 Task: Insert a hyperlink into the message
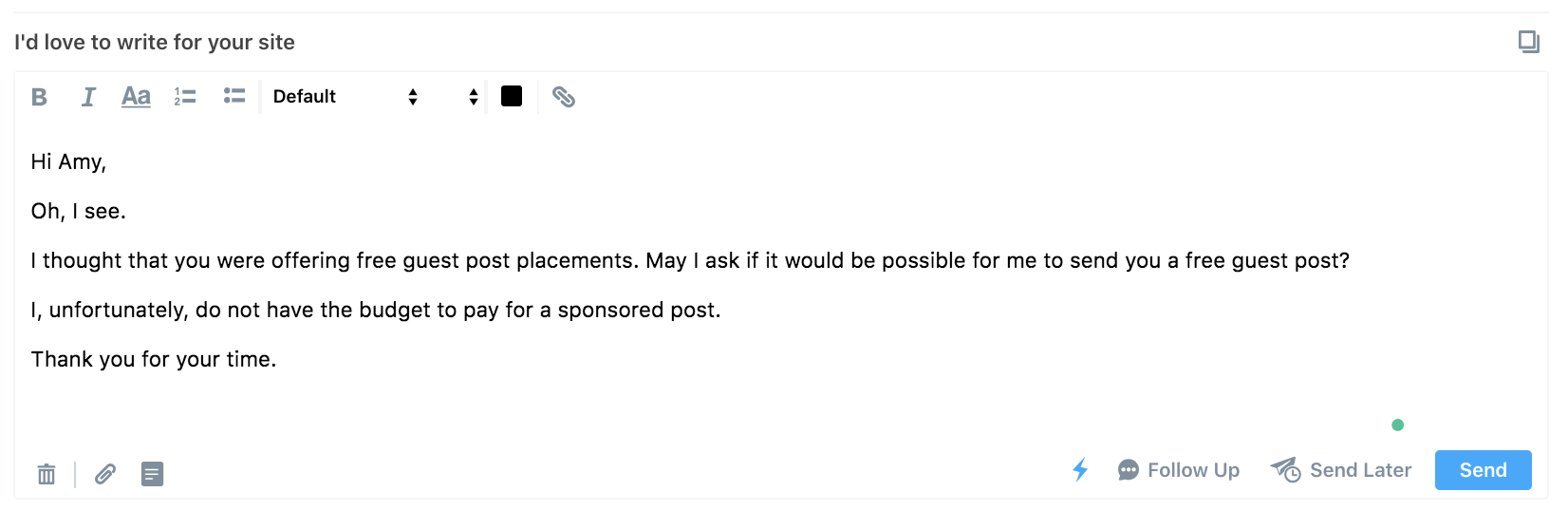(564, 97)
